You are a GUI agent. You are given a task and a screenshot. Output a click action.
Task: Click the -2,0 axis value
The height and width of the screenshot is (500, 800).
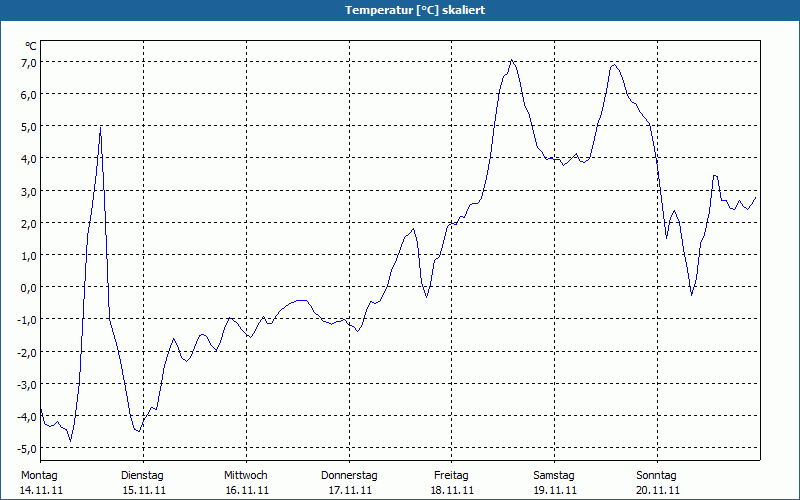click(27, 353)
